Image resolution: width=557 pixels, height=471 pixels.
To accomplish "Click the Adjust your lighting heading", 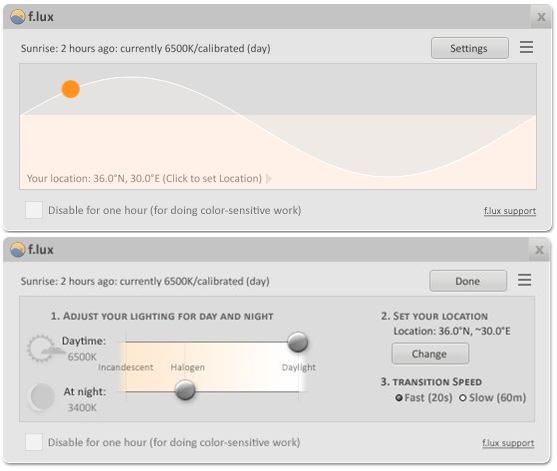I will click(x=162, y=316).
